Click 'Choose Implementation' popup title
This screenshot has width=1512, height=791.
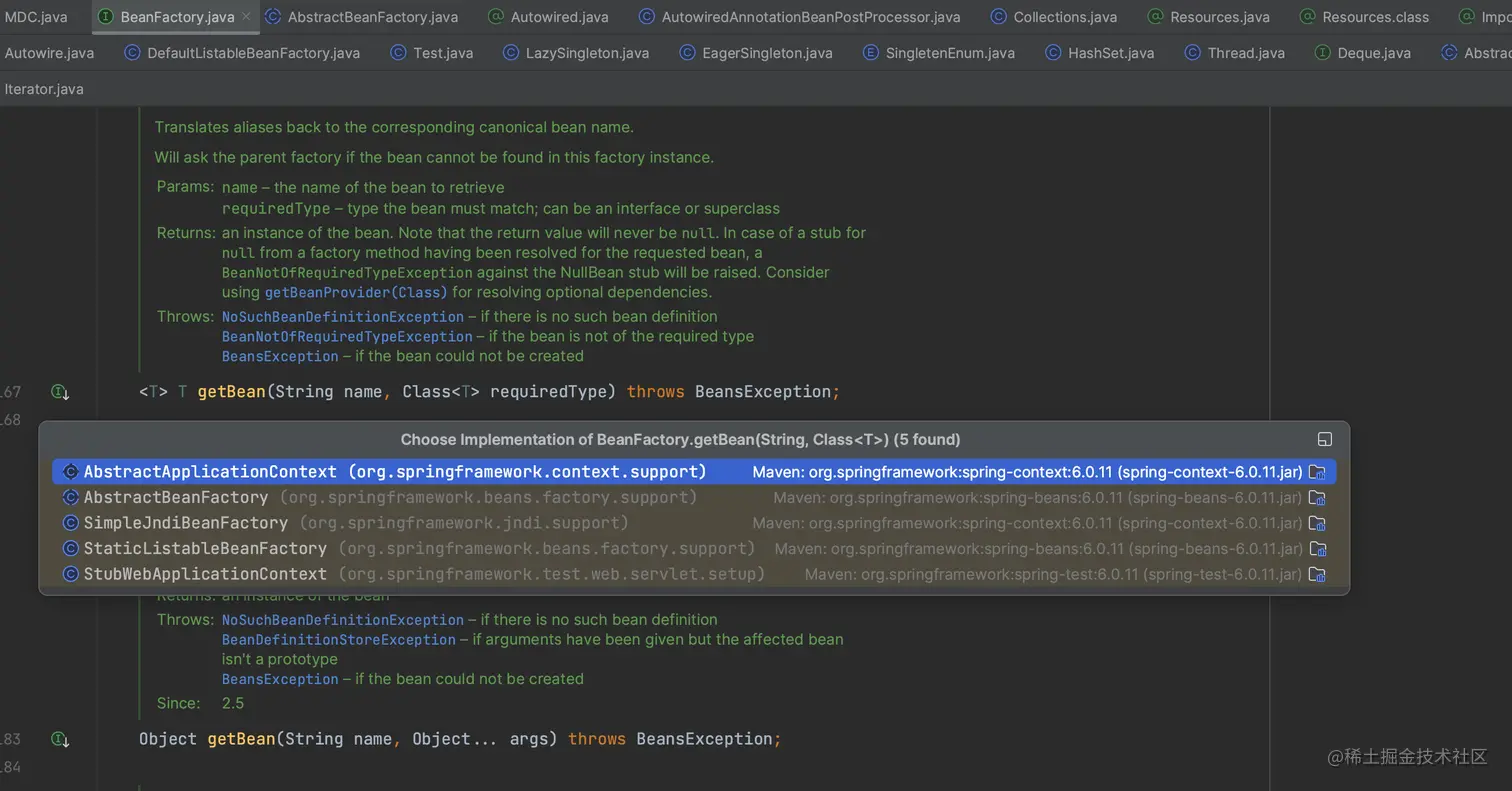[680, 439]
